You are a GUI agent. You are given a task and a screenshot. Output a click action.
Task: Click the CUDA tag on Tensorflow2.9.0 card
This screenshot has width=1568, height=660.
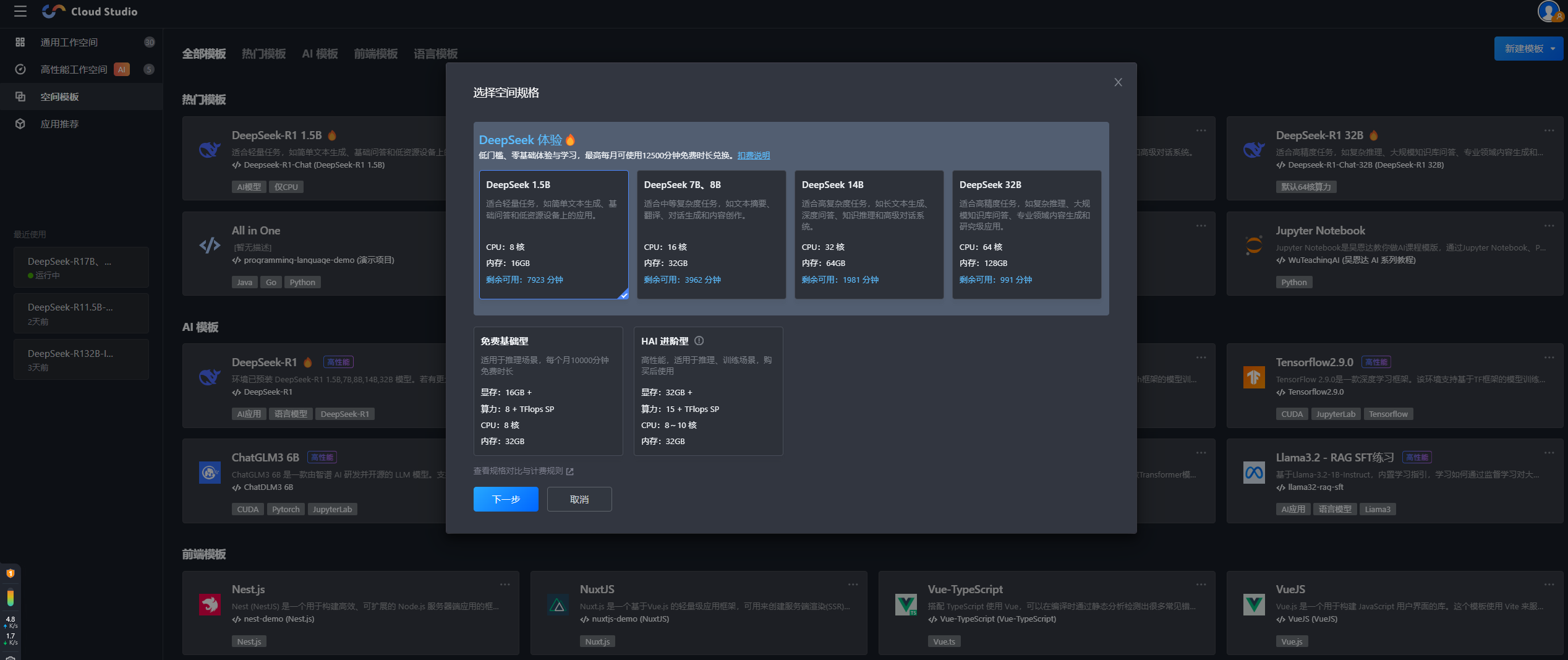pyautogui.click(x=1292, y=414)
